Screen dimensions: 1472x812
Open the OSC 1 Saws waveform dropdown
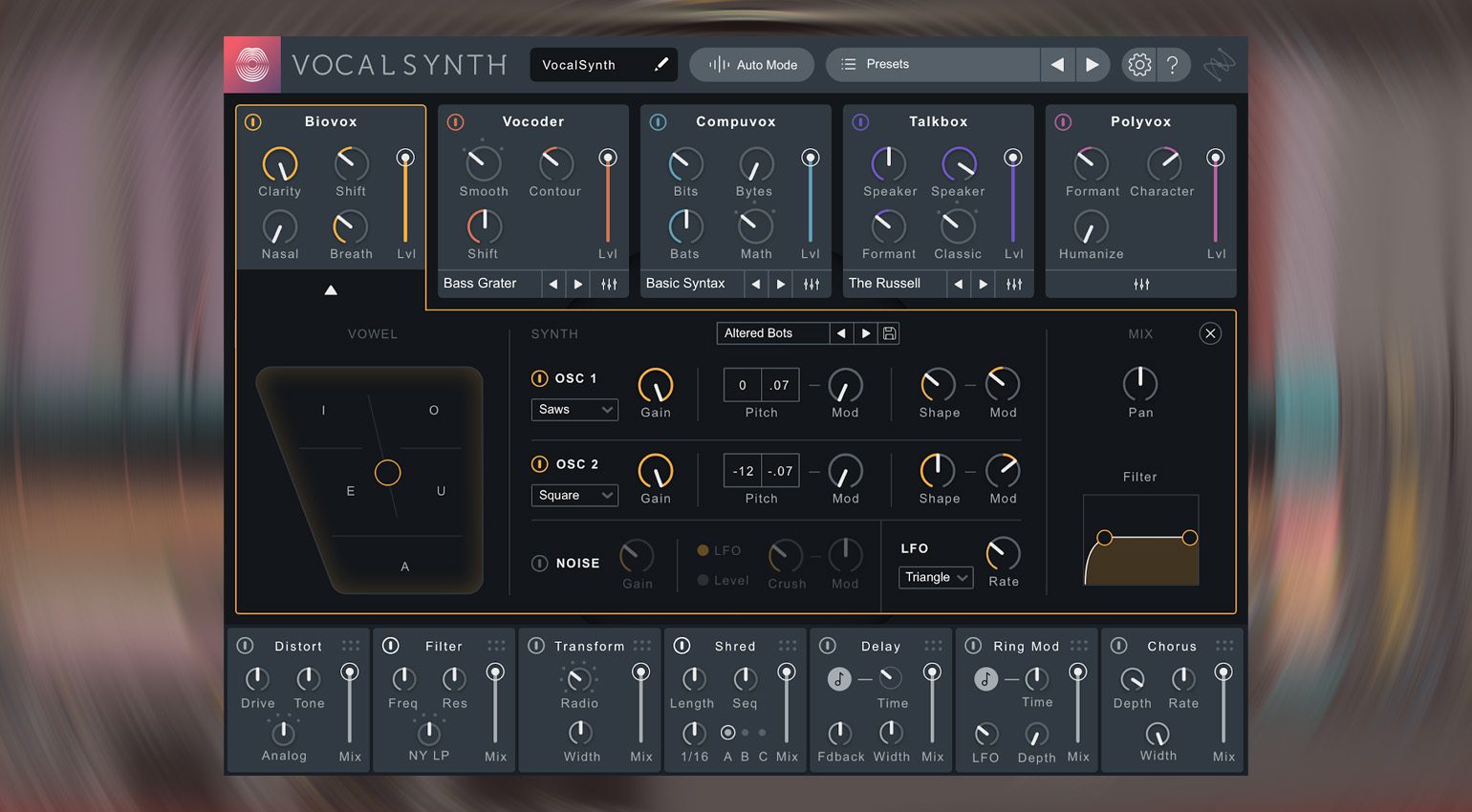(x=574, y=410)
